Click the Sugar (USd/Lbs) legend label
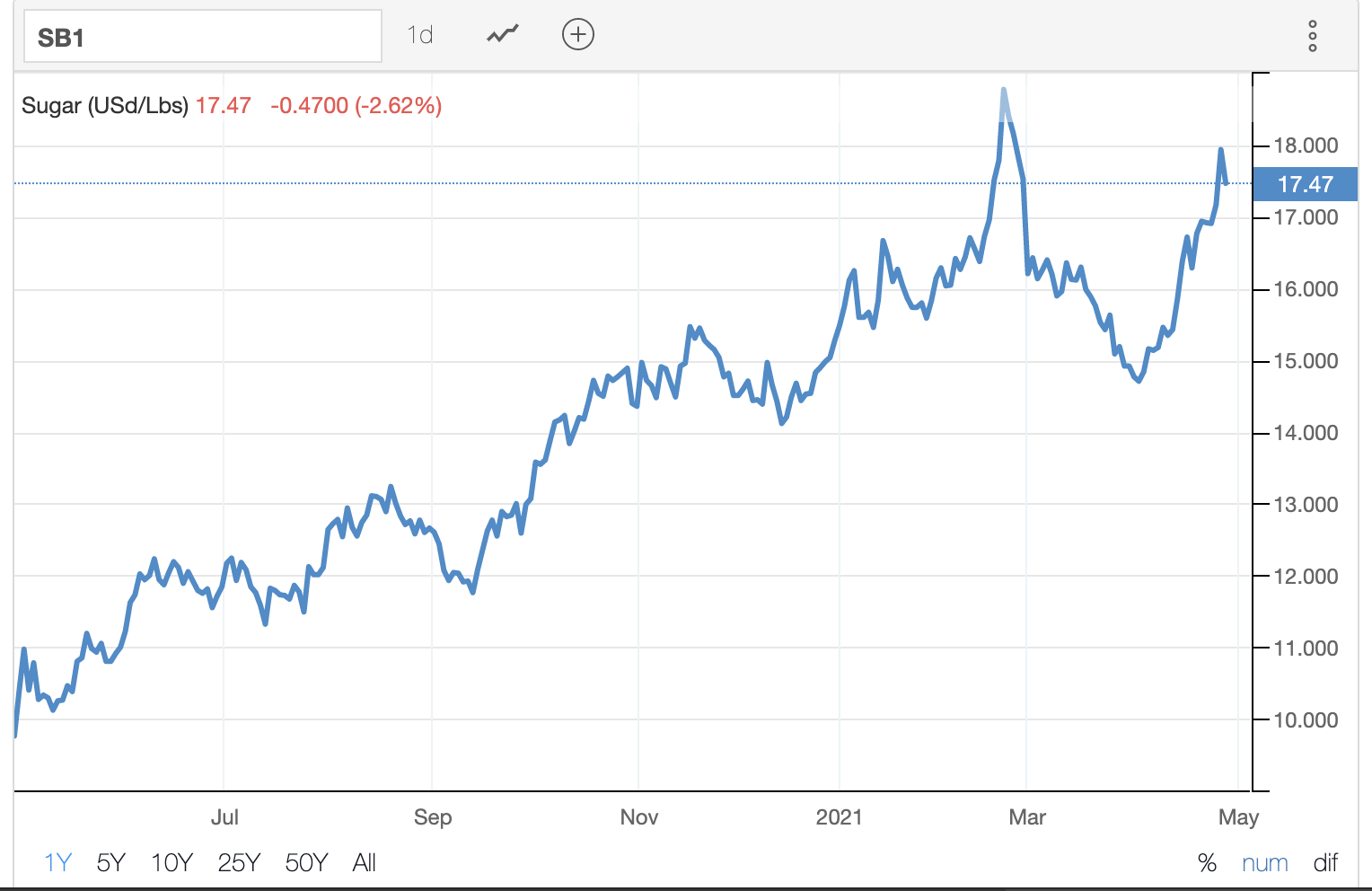Image resolution: width=1372 pixels, height=891 pixels. pyautogui.click(x=105, y=105)
